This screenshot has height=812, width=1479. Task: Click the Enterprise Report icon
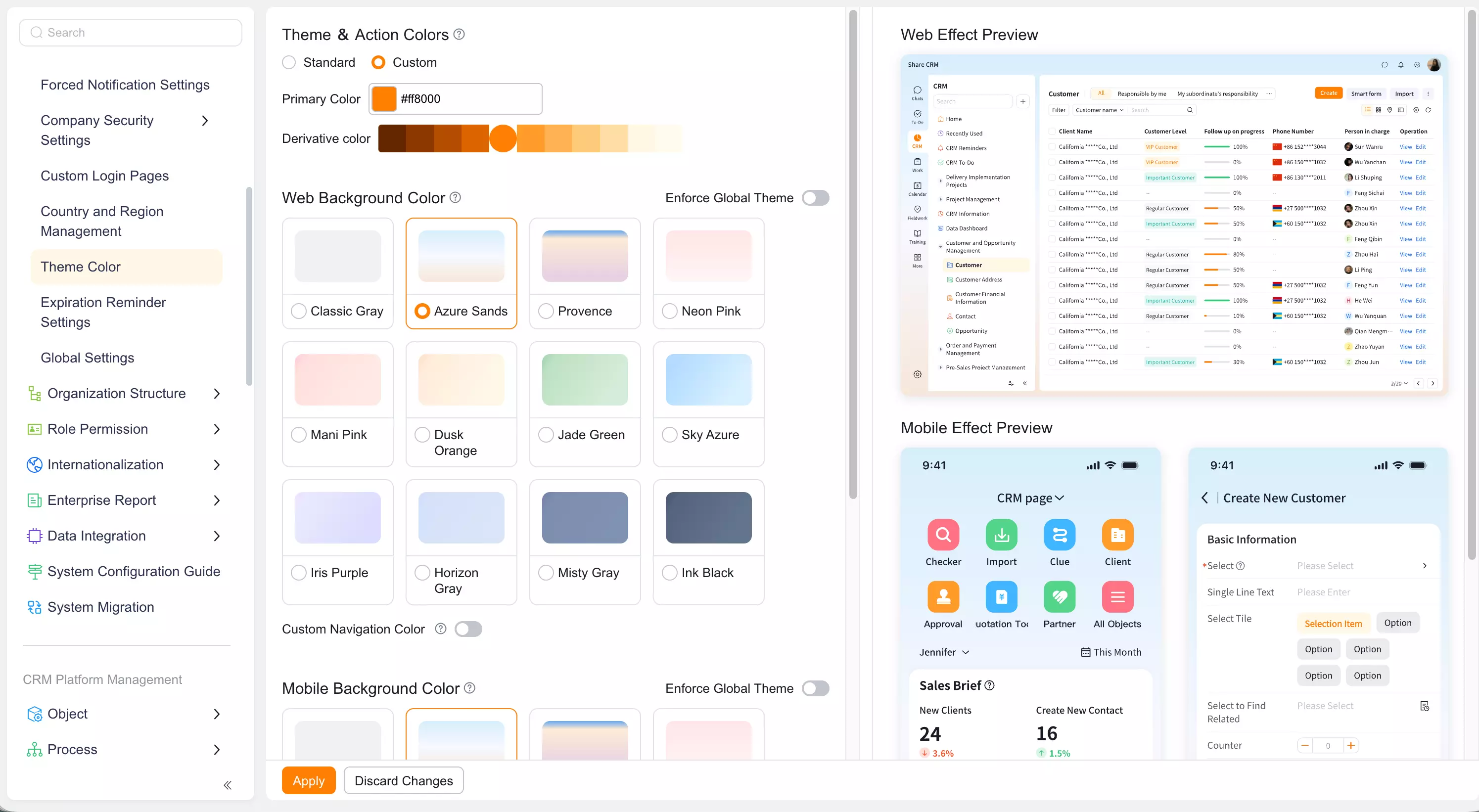point(35,500)
